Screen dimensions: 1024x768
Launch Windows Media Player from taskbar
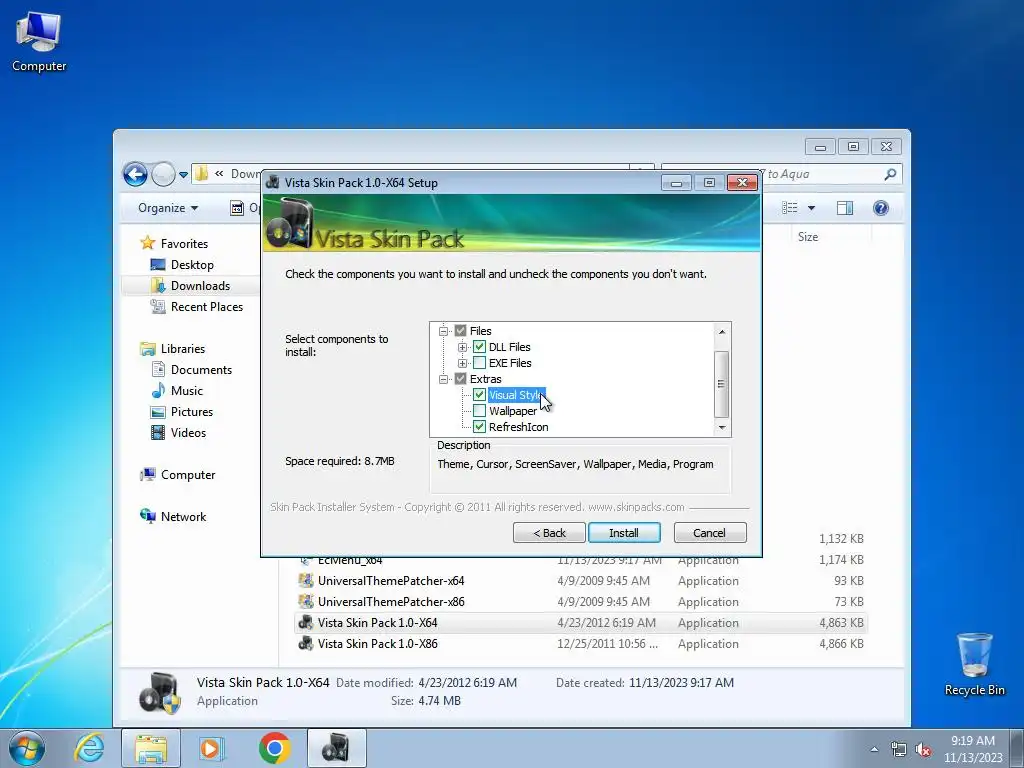212,748
